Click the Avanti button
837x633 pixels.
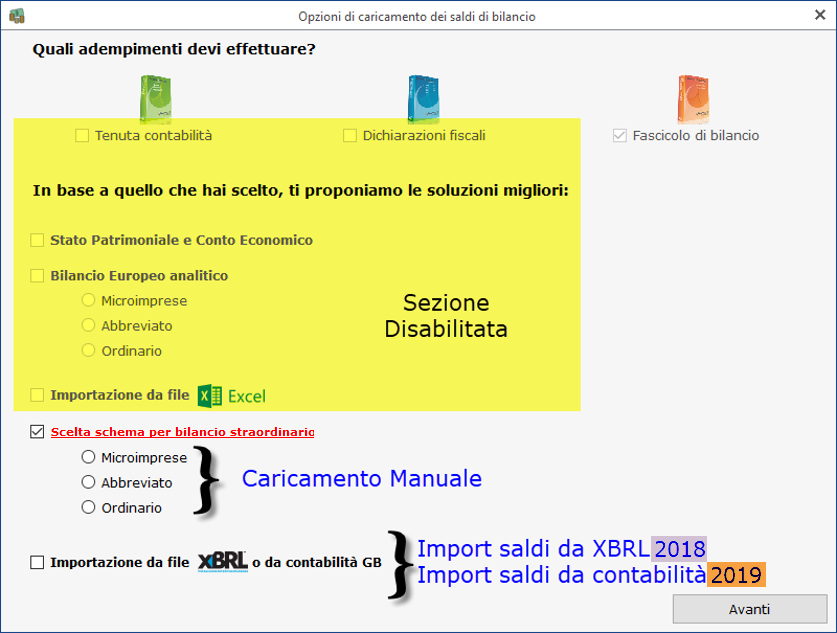click(749, 609)
